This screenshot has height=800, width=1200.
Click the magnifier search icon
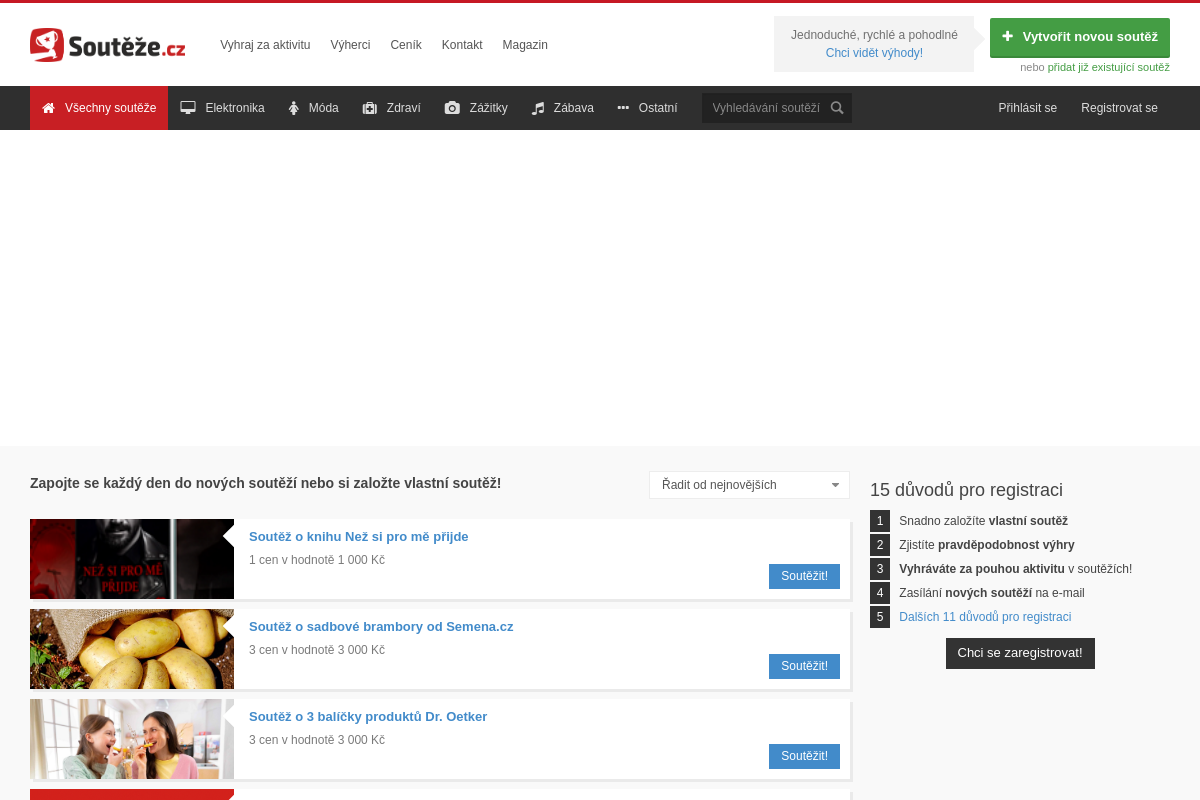(x=837, y=108)
